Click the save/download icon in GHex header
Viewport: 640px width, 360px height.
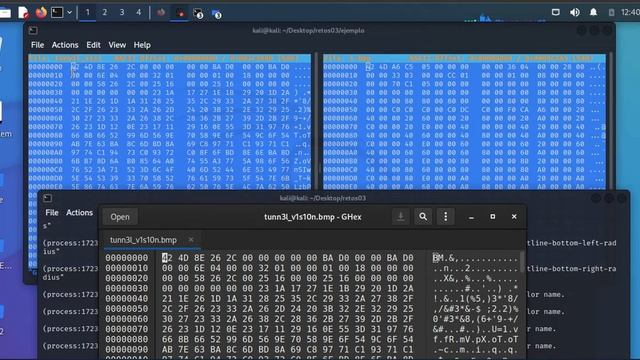click(x=400, y=217)
